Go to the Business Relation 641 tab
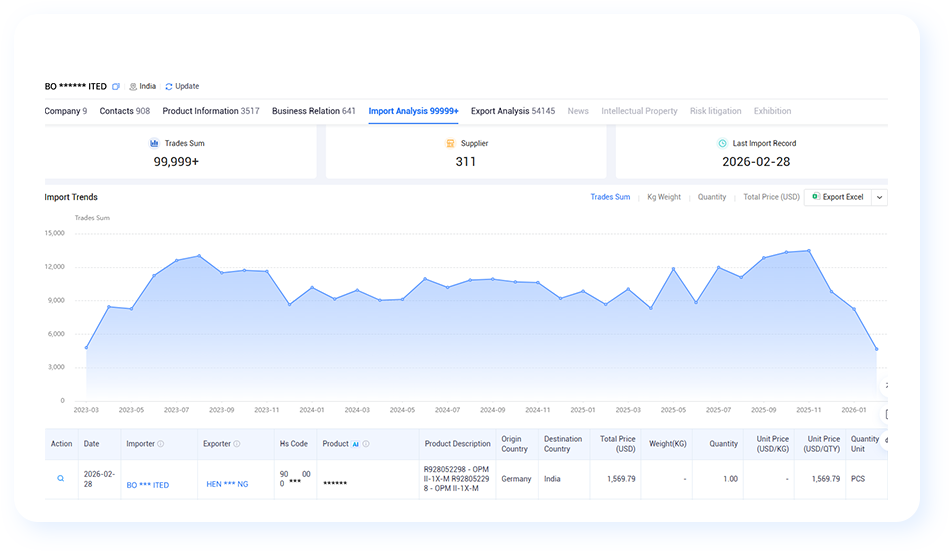The width and height of the screenshot is (952, 554). click(x=313, y=111)
